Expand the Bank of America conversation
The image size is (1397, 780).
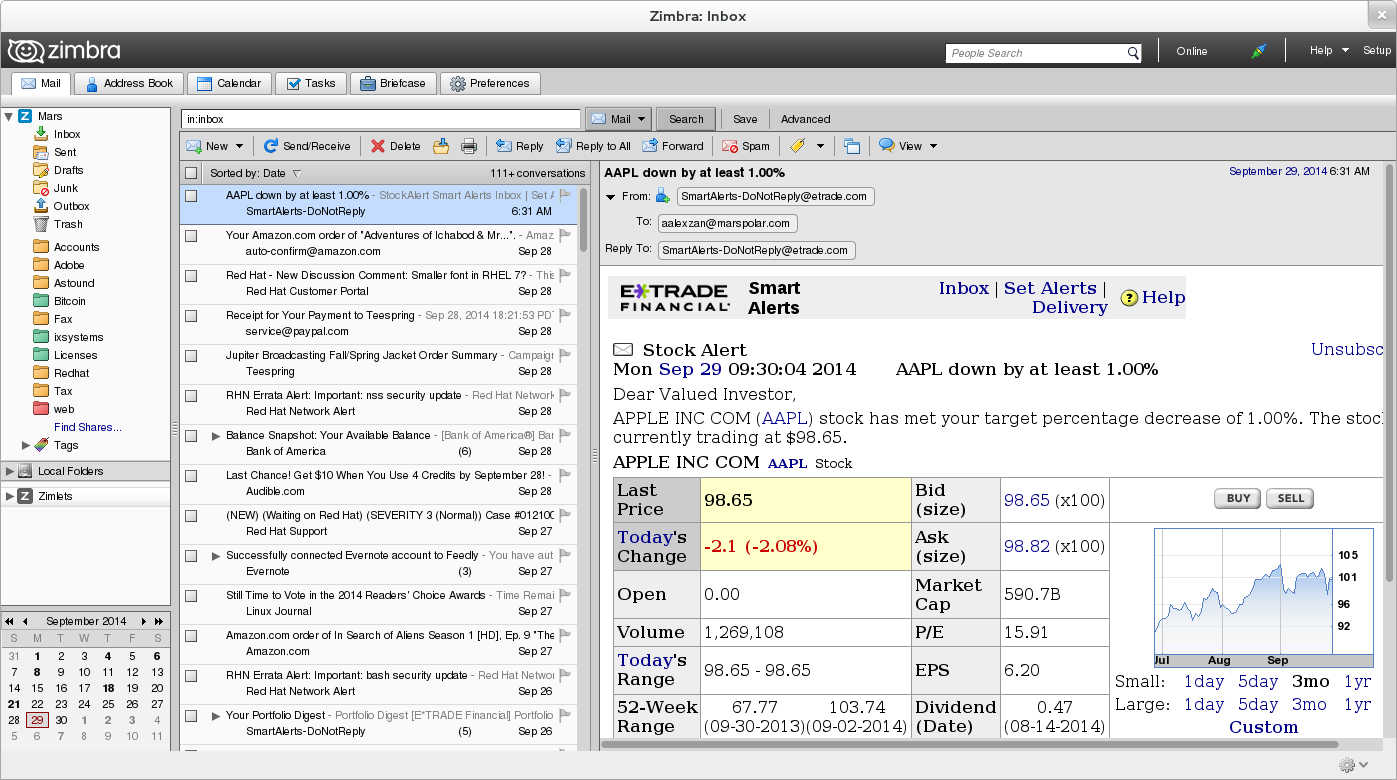(216, 436)
